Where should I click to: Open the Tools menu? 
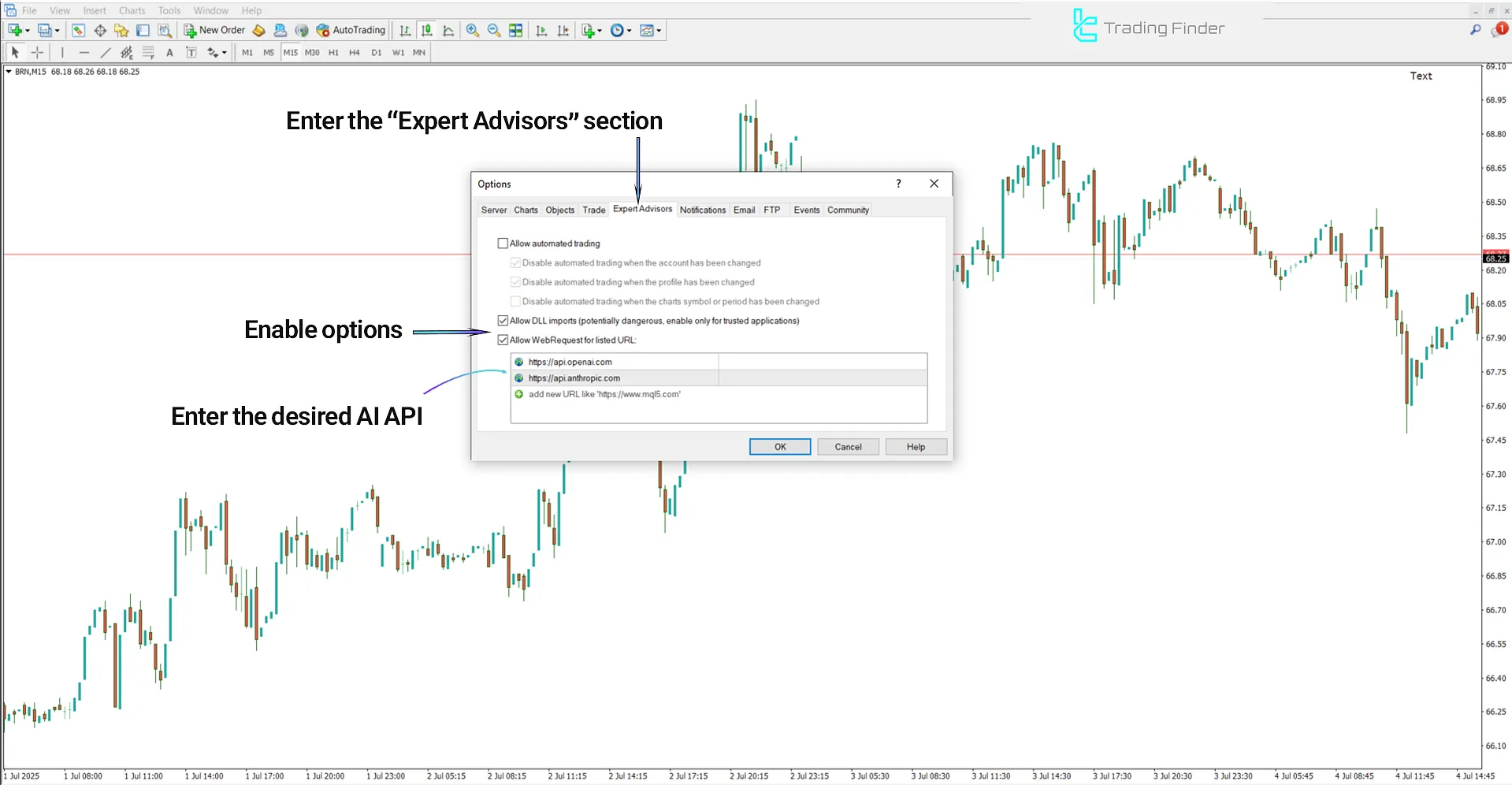coord(169,10)
